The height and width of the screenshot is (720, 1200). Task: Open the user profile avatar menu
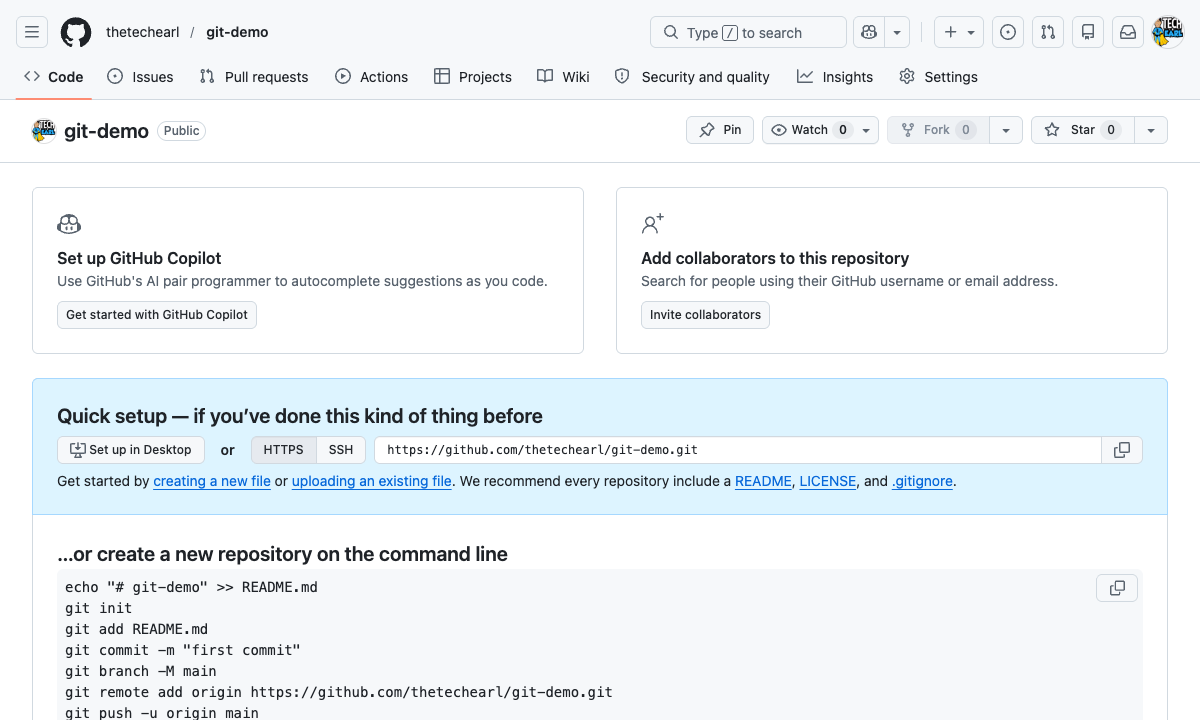coord(1168,32)
